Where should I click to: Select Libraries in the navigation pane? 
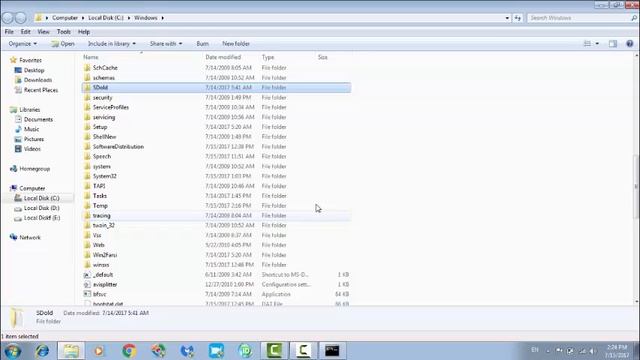click(25, 109)
